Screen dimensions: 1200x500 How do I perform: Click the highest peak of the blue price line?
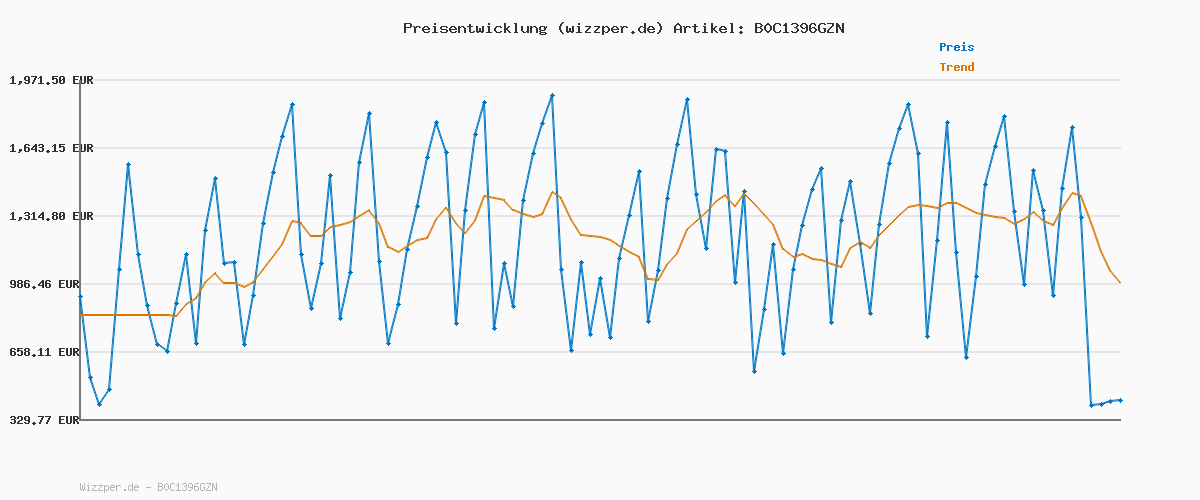(552, 96)
